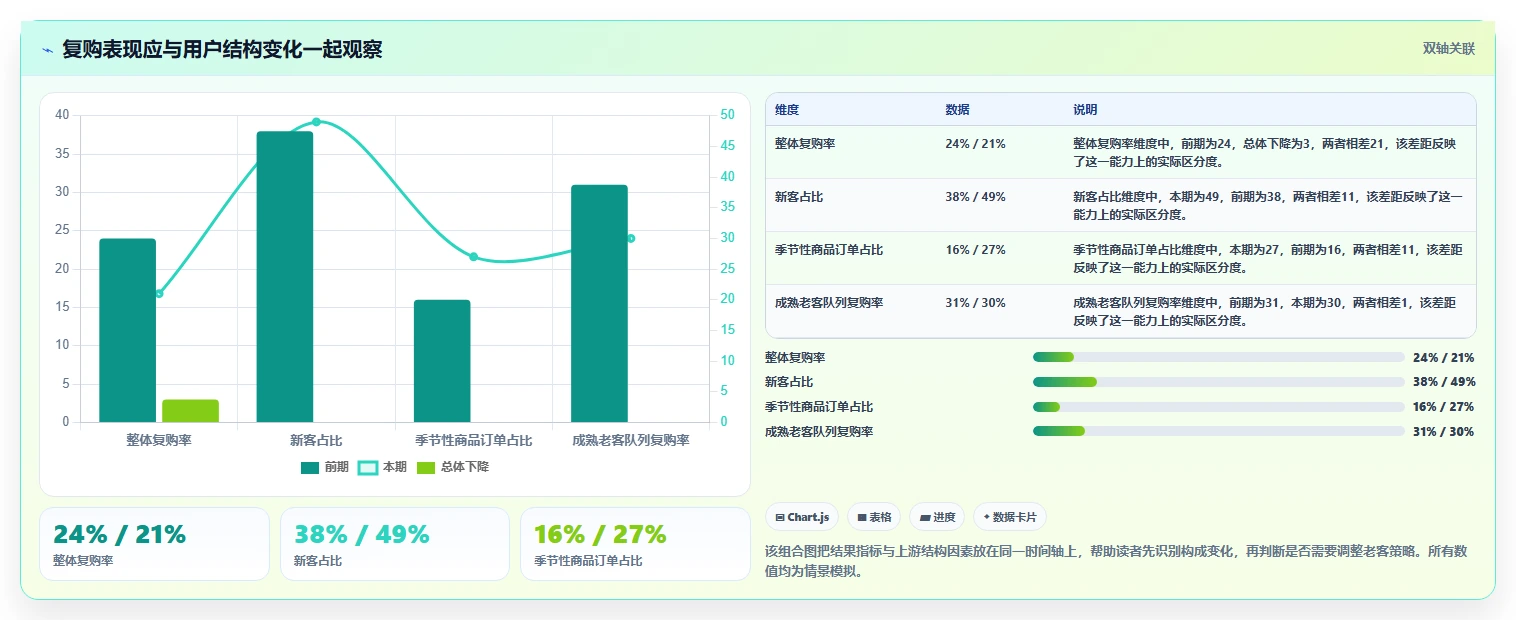Click the description text in the 新客占比 table row
The height and width of the screenshot is (620, 1516).
point(1268,206)
